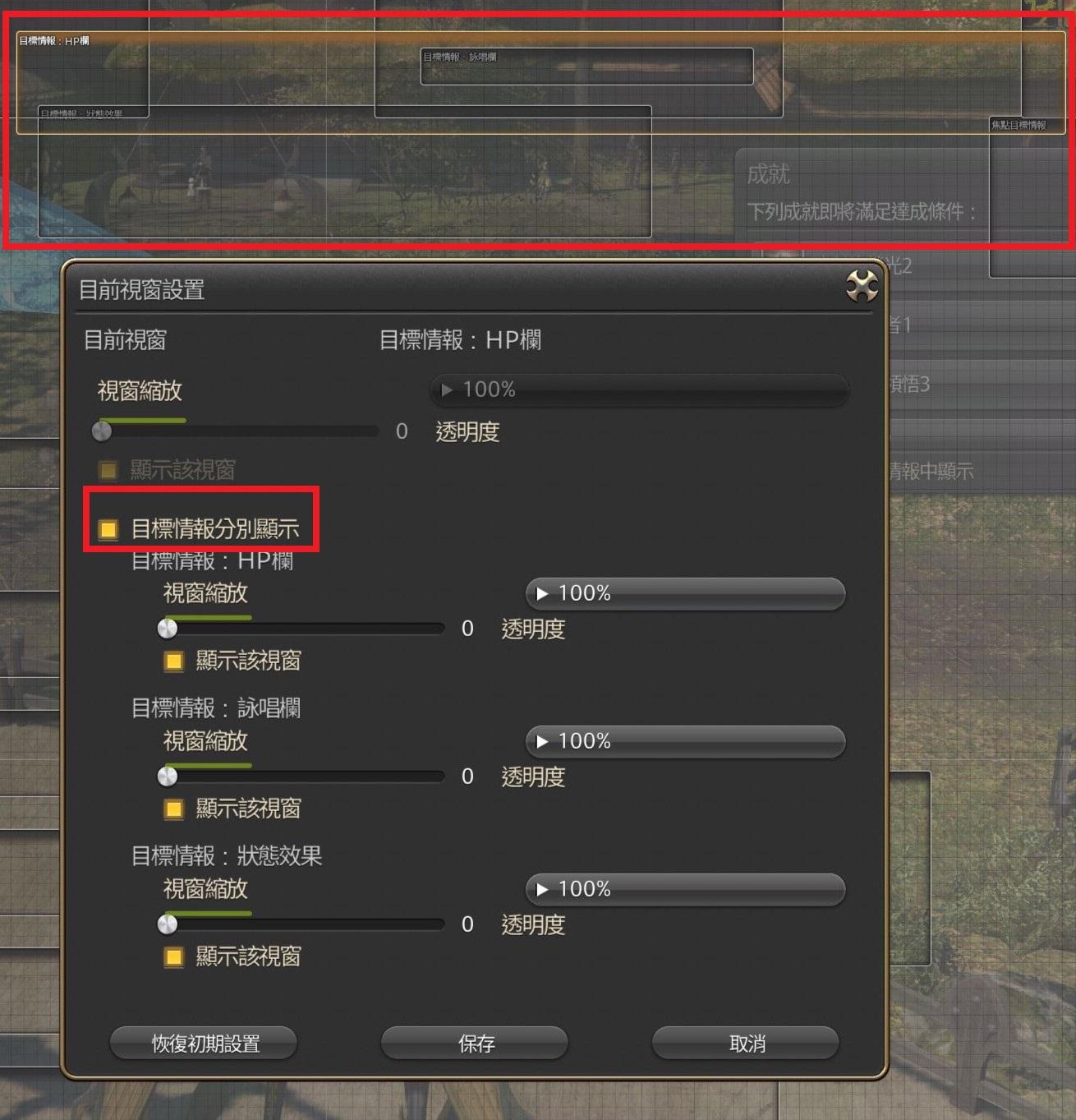This screenshot has height=1120, width=1076.
Task: Open the 狀態效果 視窗縮放 100% dropdown
Action: 685,889
